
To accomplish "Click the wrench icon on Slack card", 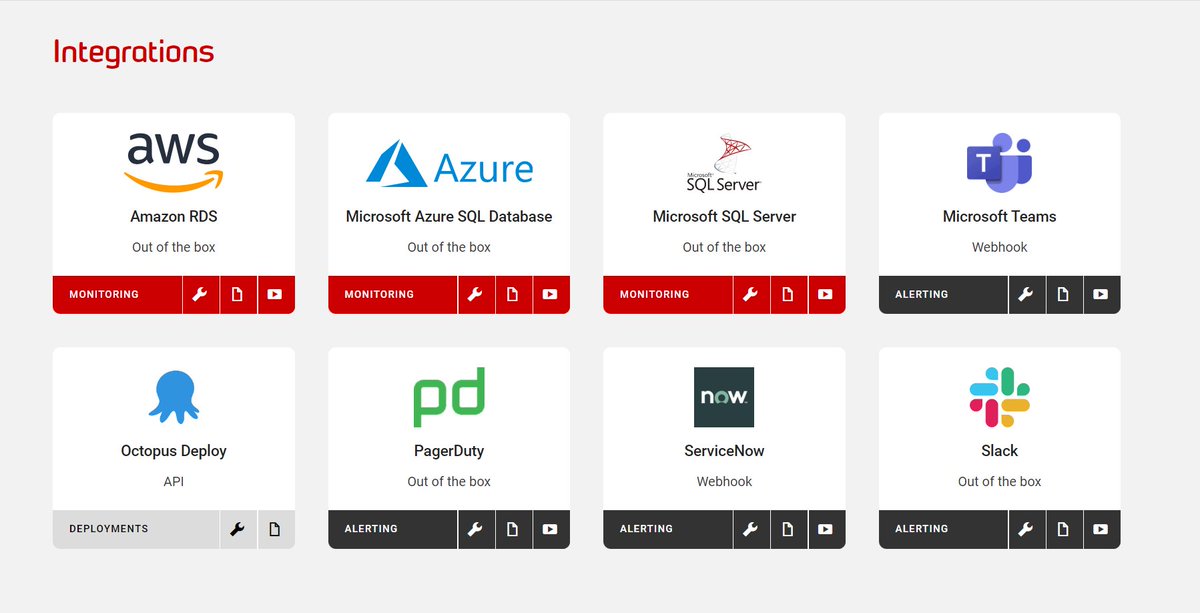I will [x=1026, y=529].
